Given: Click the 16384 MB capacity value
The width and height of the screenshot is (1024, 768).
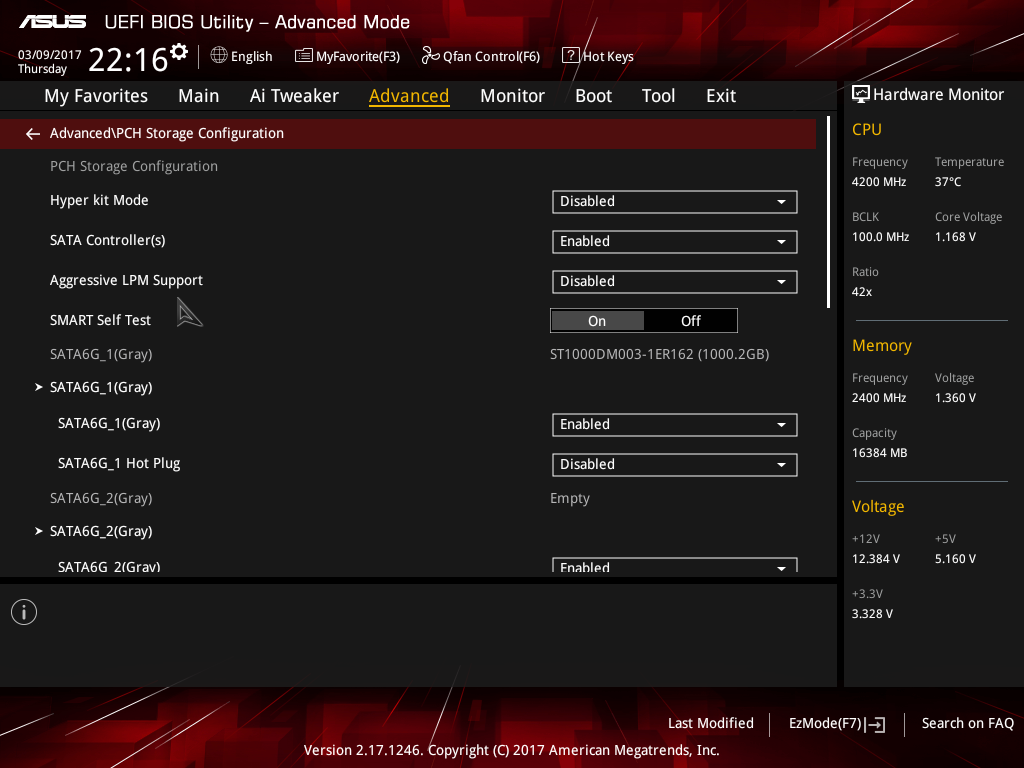Looking at the screenshot, I should click(880, 453).
